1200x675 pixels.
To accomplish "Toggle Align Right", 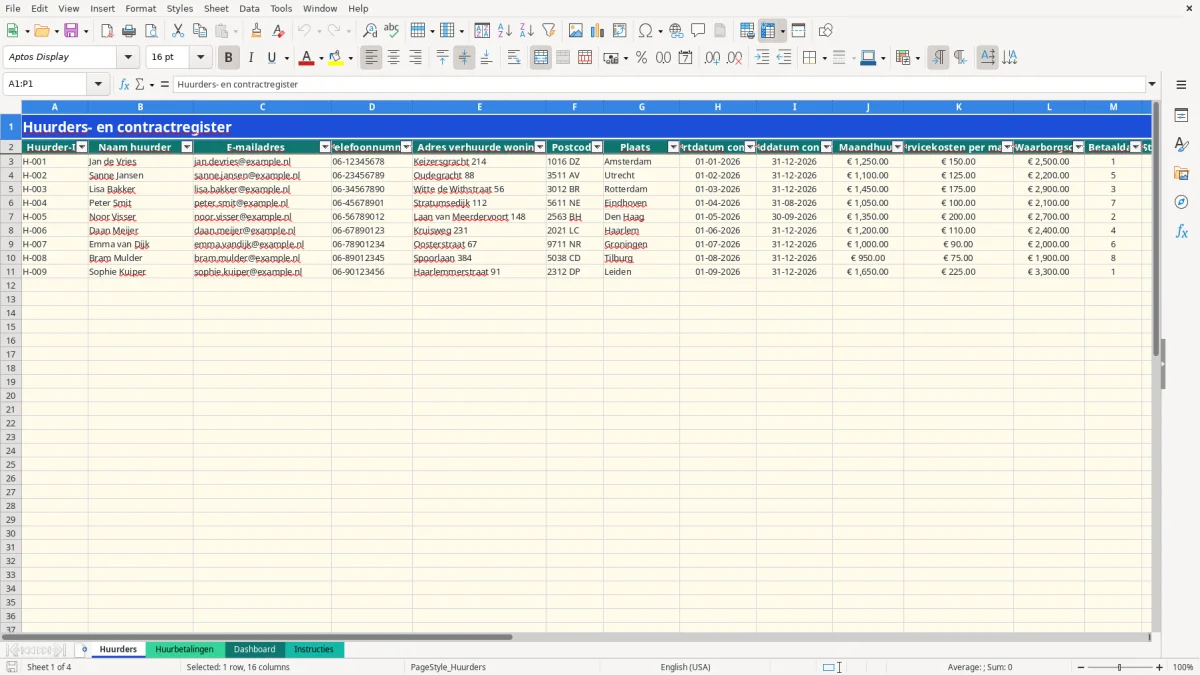I will [x=416, y=58].
